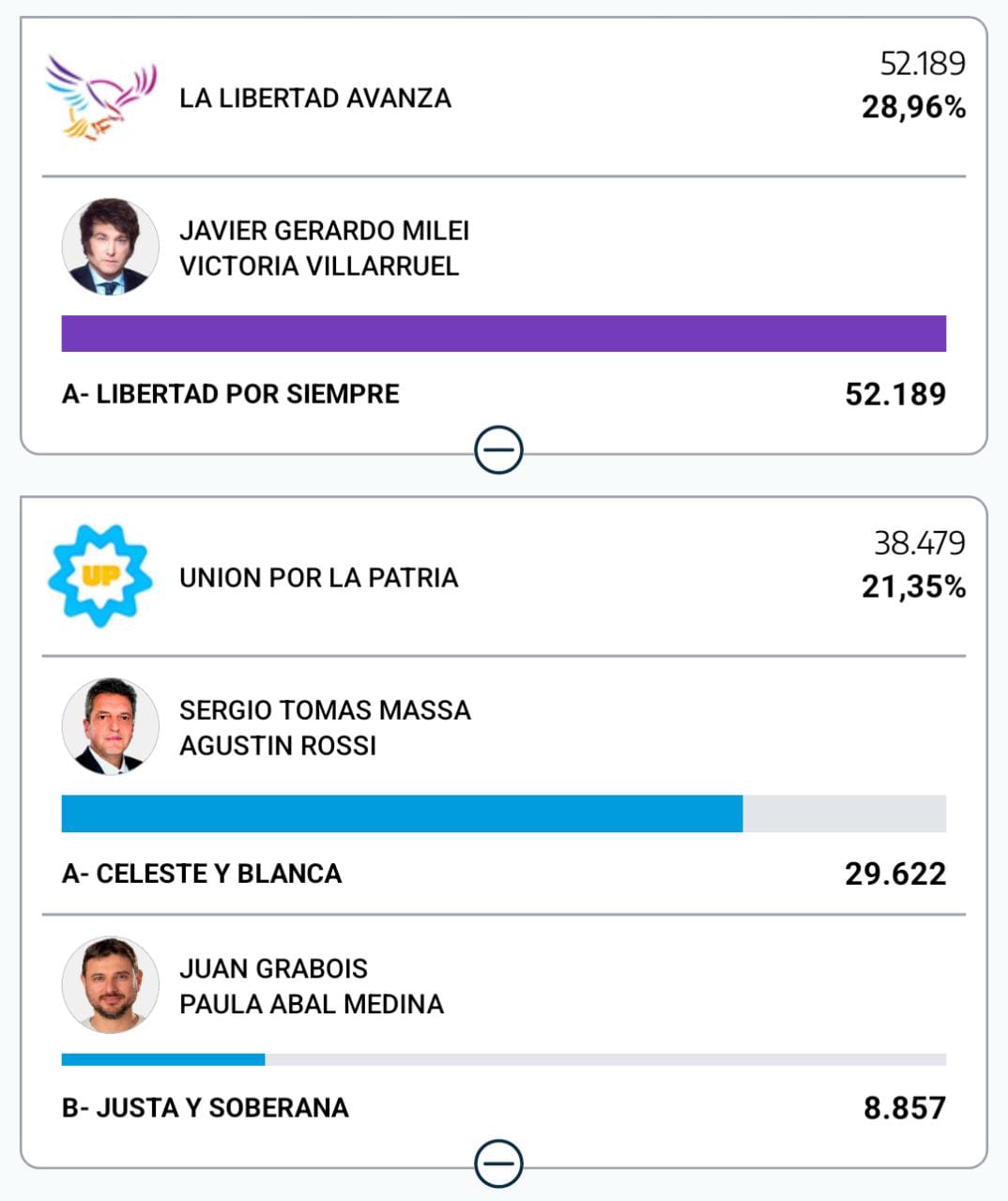Click the purple Libertad por Siempre bar
Screen dimensions: 1008x1201
[x=503, y=334]
